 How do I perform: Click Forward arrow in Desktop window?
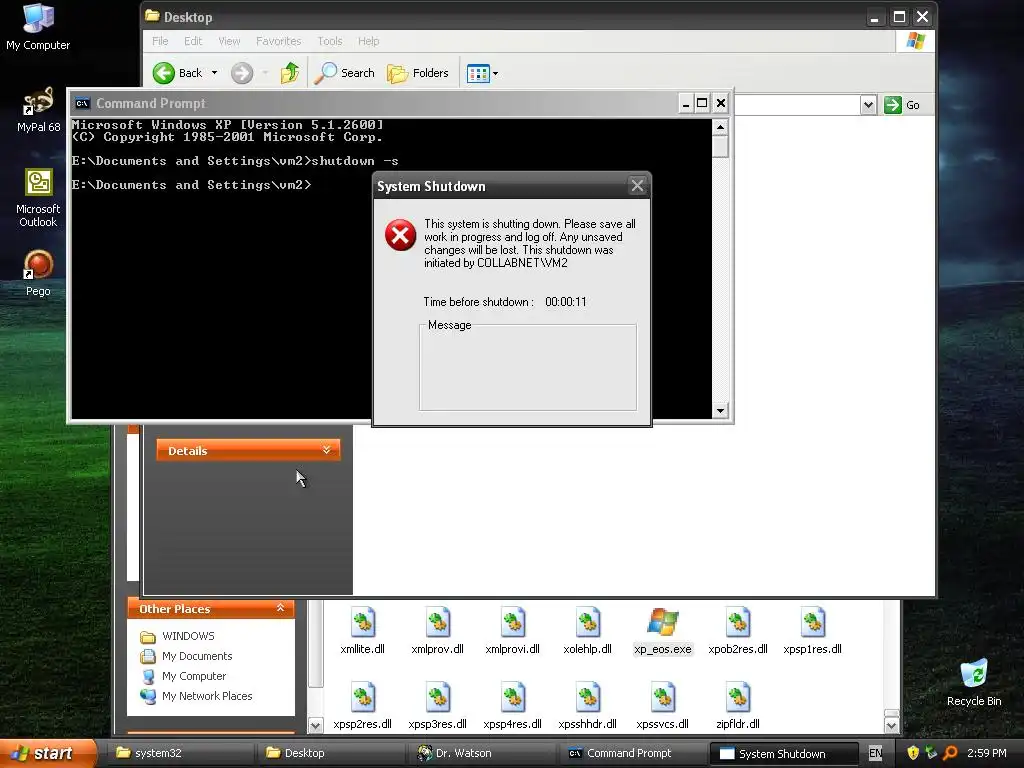tap(242, 73)
